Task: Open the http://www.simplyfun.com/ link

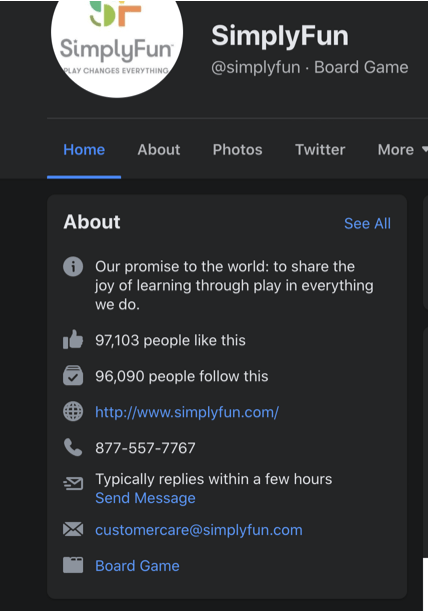Action: 187,412
